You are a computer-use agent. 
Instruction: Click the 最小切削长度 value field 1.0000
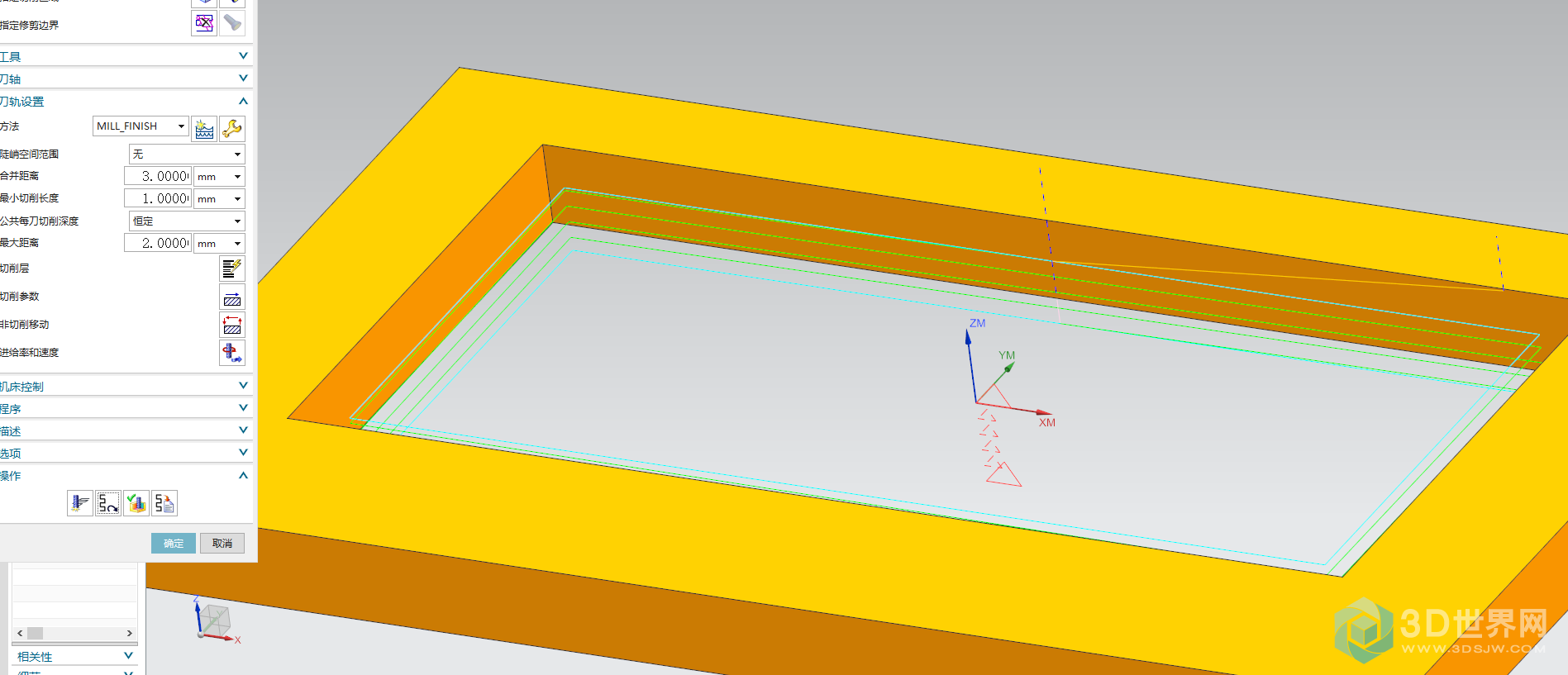[x=158, y=198]
